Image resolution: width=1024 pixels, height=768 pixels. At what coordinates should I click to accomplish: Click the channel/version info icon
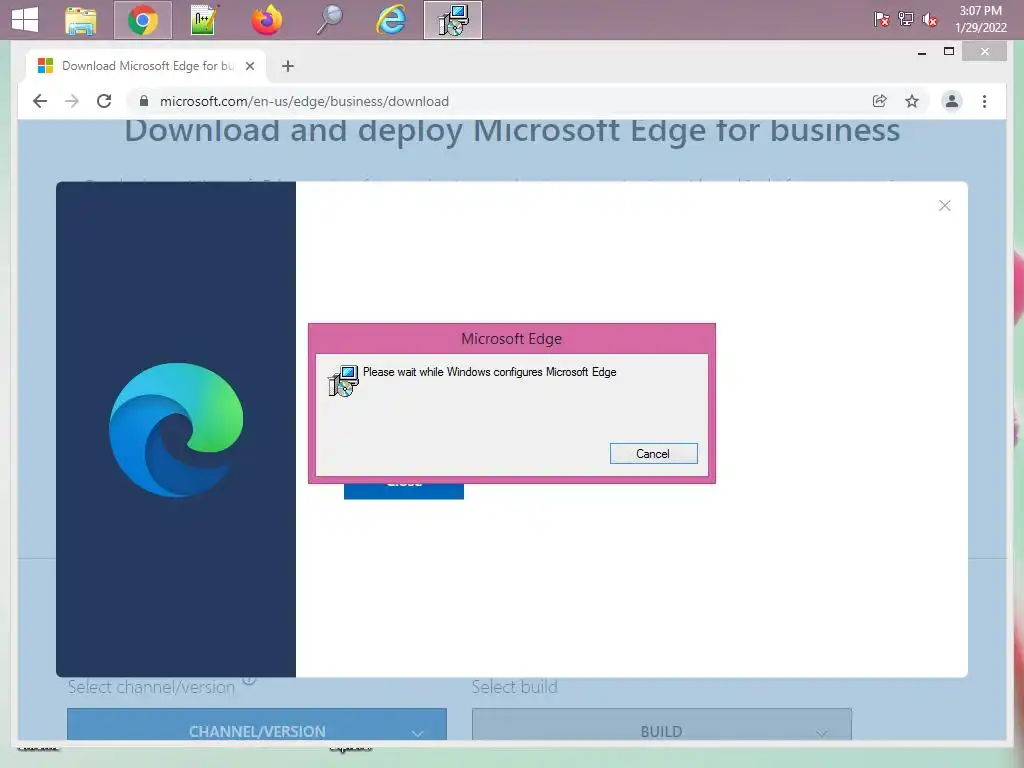[x=249, y=680]
